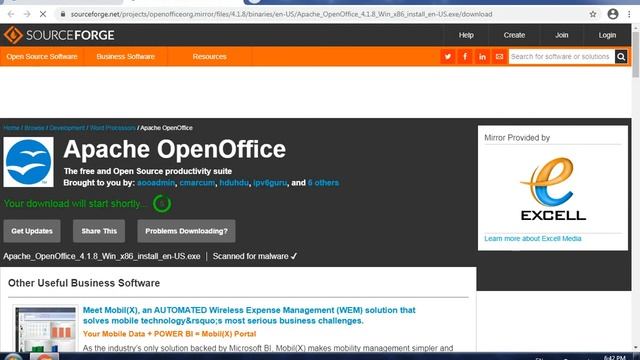Open the Browse breadcrumb link
This screenshot has width=640, height=360.
[34, 128]
